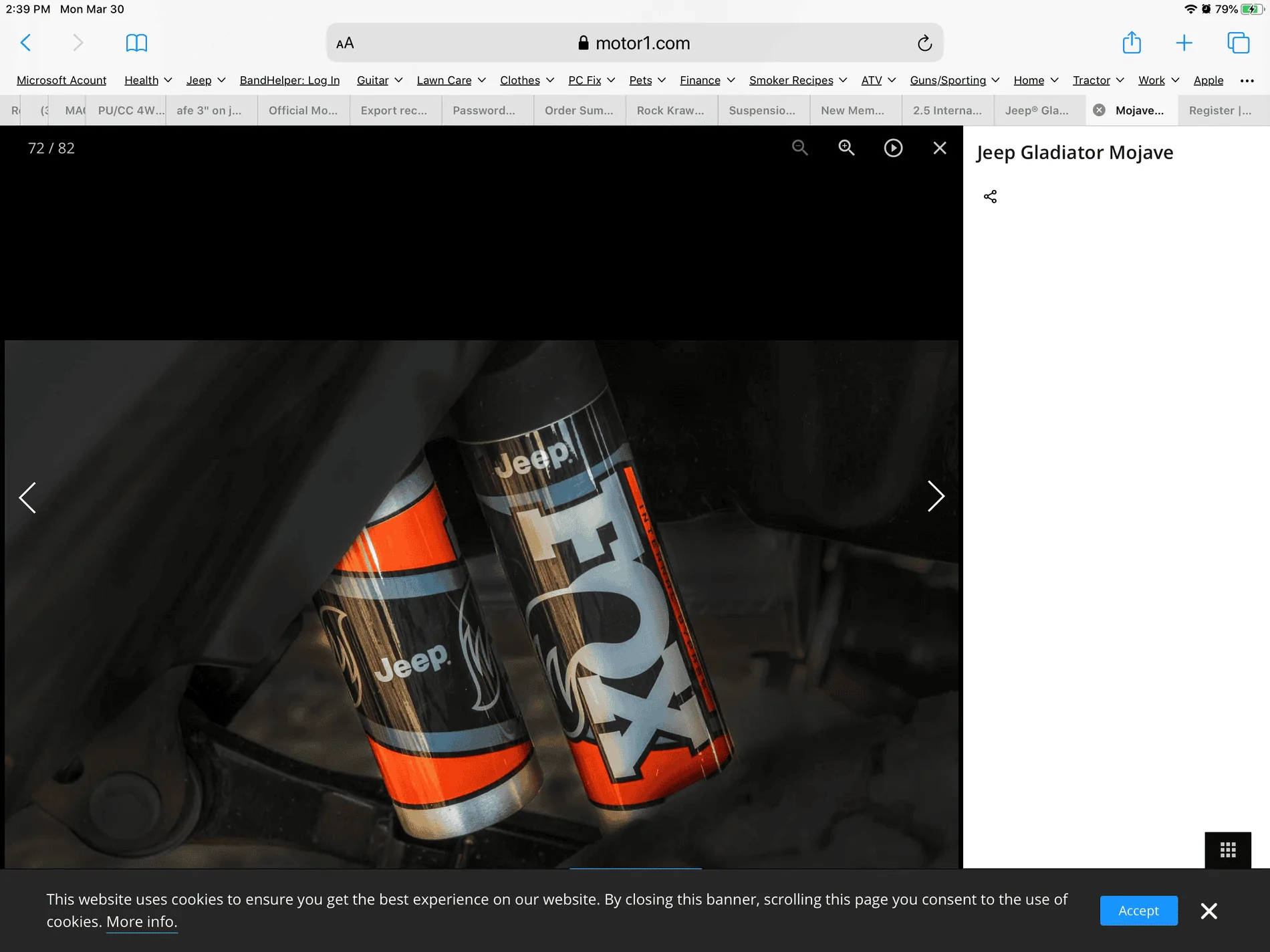Image resolution: width=1270 pixels, height=952 pixels.
Task: Dismiss the cookie banner with X
Action: pos(1209,911)
